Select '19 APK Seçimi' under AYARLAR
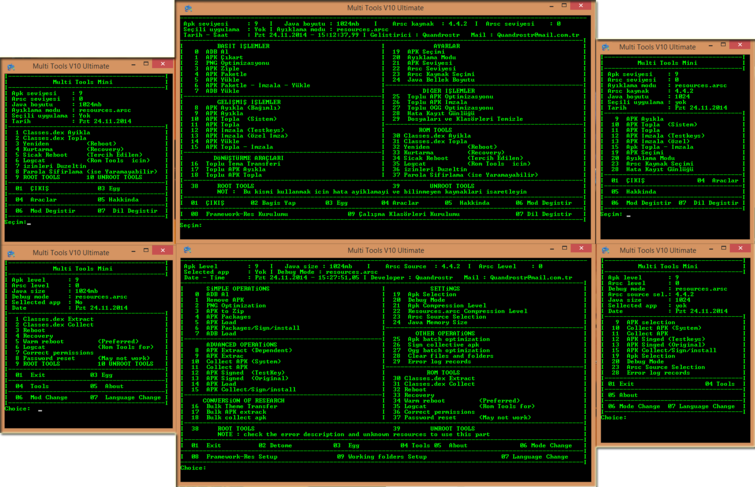Screen dimensions: 755x487 click(x=418, y=52)
